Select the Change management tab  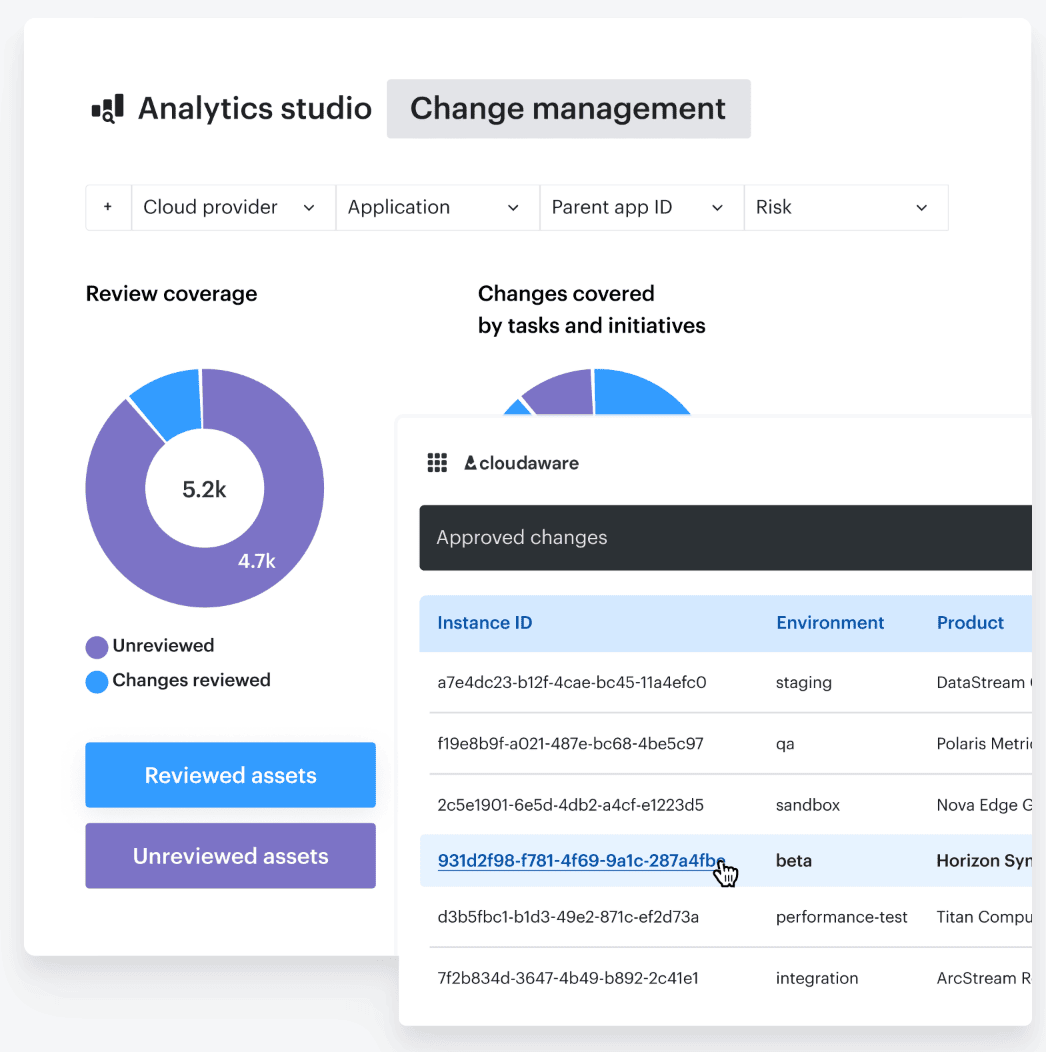[568, 109]
